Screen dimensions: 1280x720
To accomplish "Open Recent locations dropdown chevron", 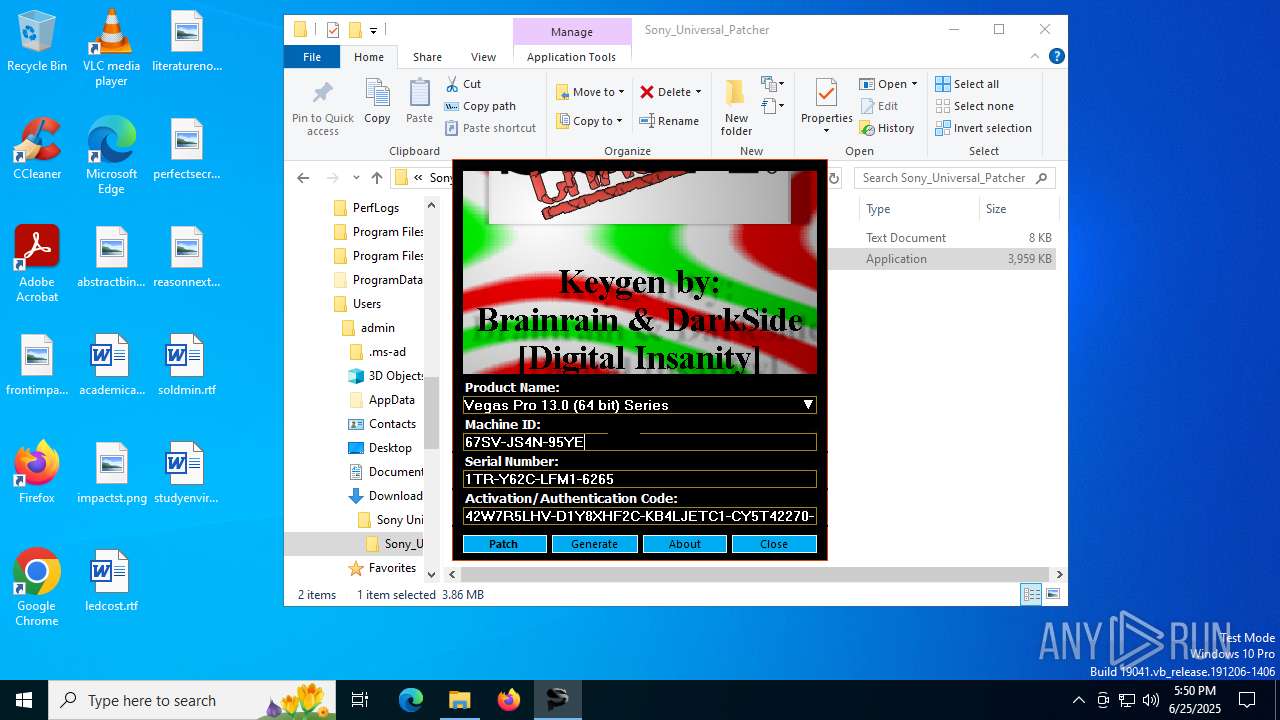I will [x=356, y=178].
